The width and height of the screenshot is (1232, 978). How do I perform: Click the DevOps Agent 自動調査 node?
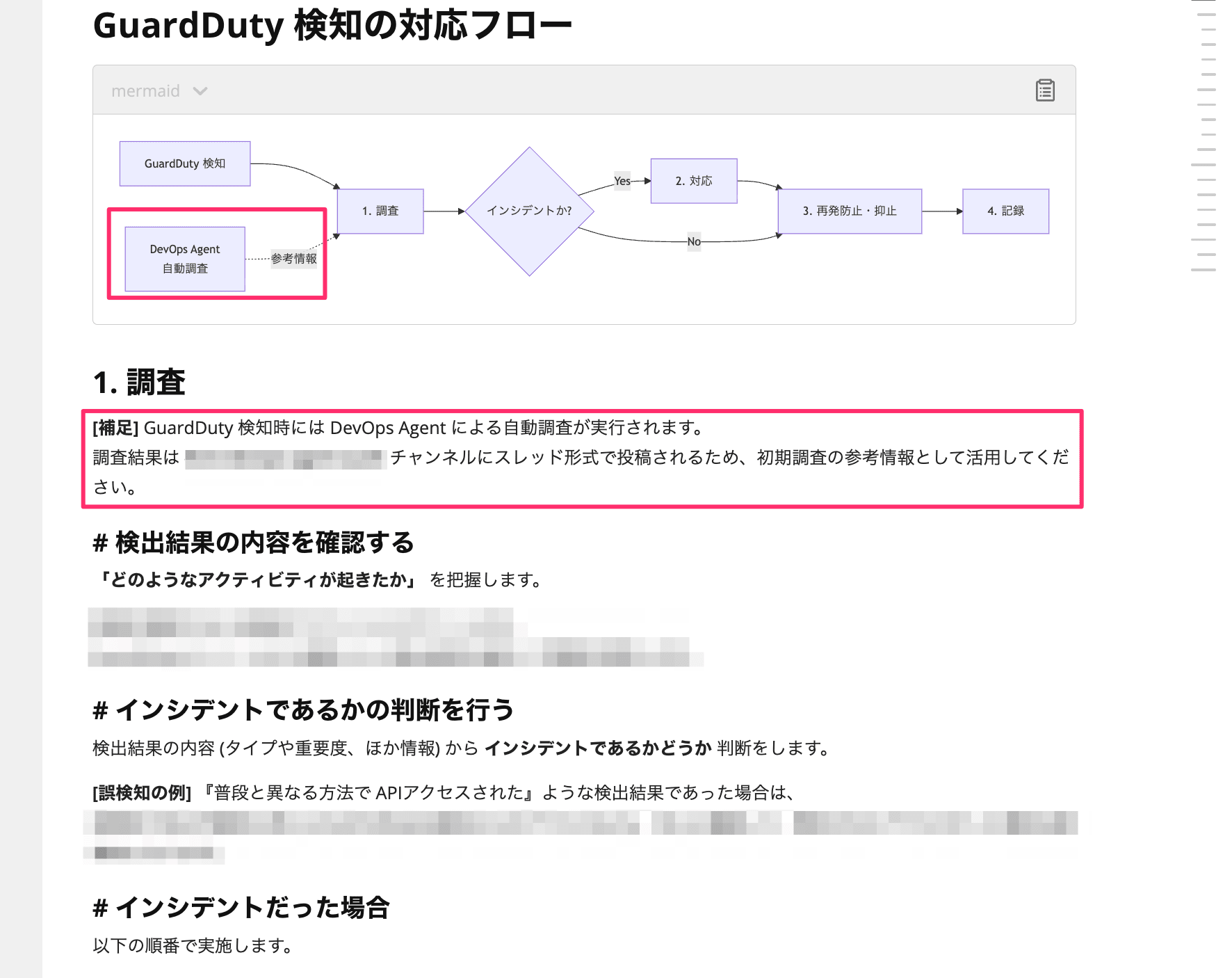[185, 259]
